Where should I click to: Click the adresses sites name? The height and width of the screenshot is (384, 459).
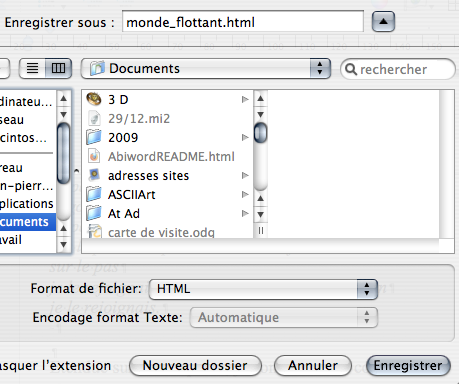tap(149, 175)
